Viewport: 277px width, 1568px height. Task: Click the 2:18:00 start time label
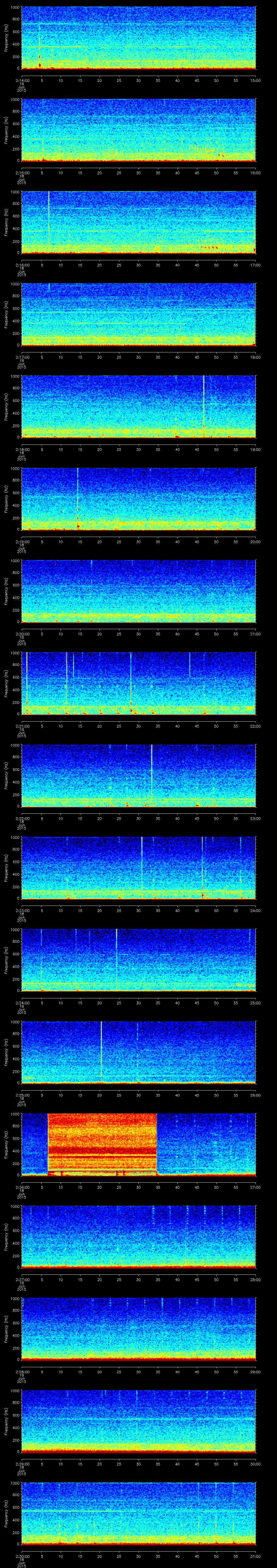point(22,449)
